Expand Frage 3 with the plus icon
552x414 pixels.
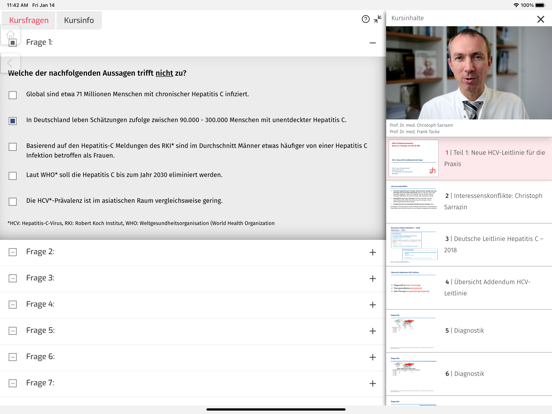(x=372, y=278)
